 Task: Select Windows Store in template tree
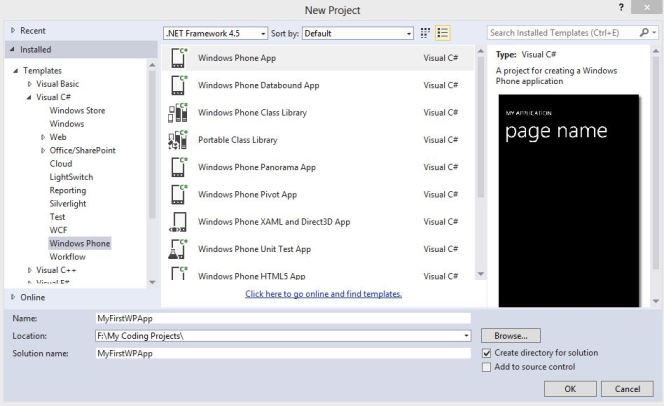click(x=77, y=110)
